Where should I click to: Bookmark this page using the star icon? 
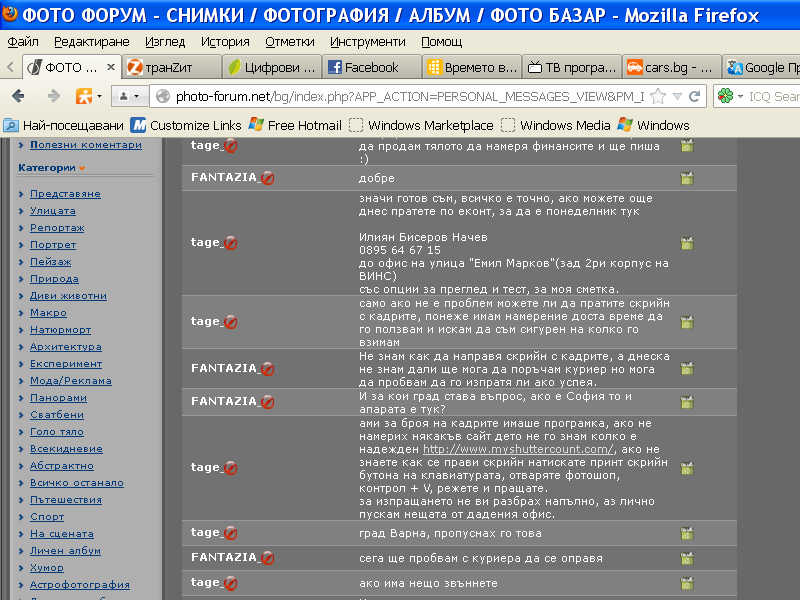click(x=657, y=96)
